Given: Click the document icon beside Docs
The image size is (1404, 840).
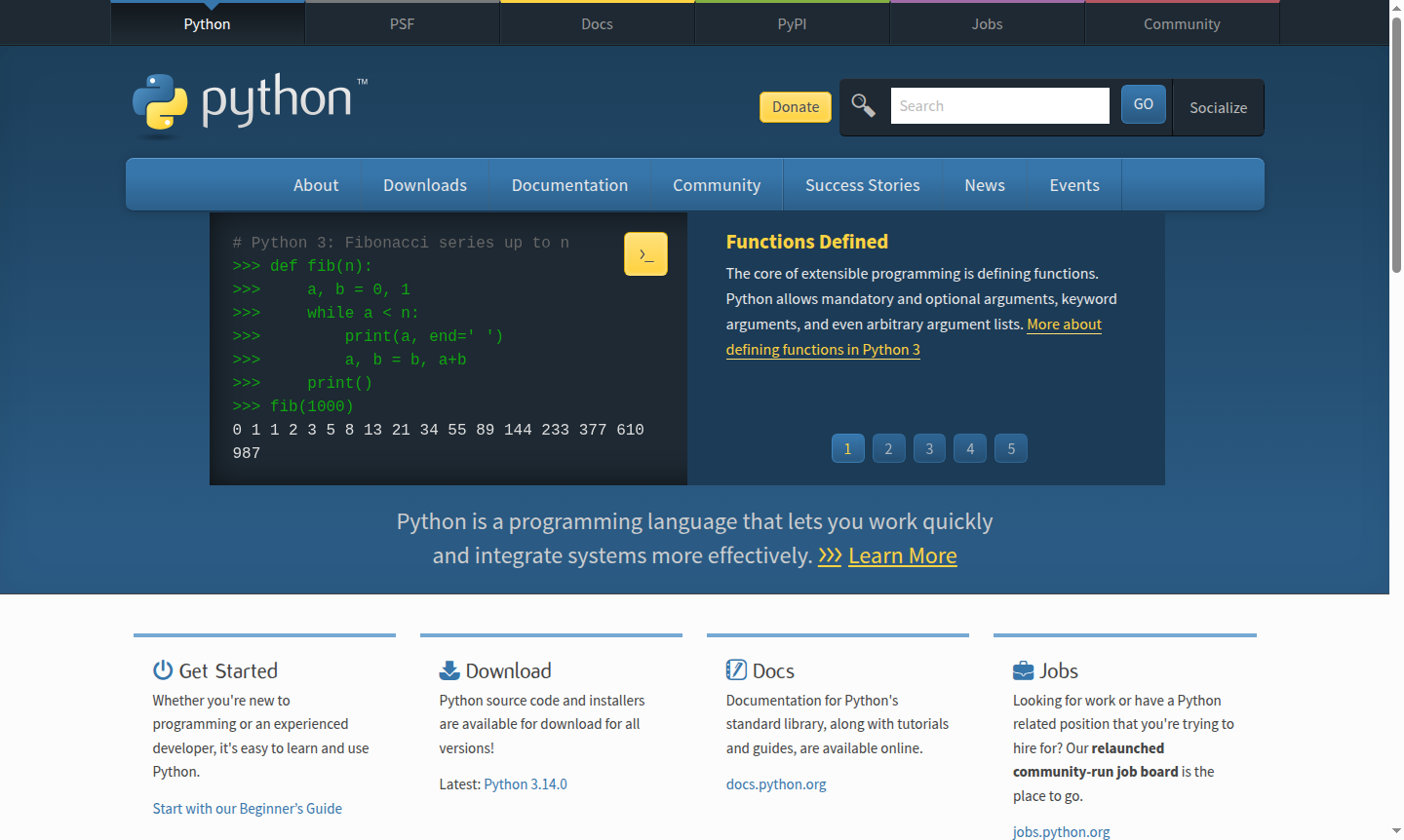Looking at the screenshot, I should point(735,669).
